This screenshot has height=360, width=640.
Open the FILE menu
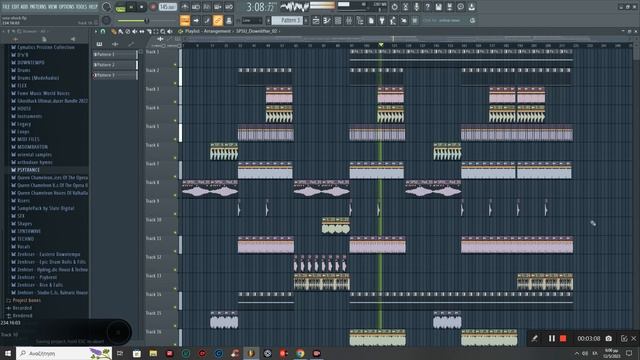pos(6,7)
